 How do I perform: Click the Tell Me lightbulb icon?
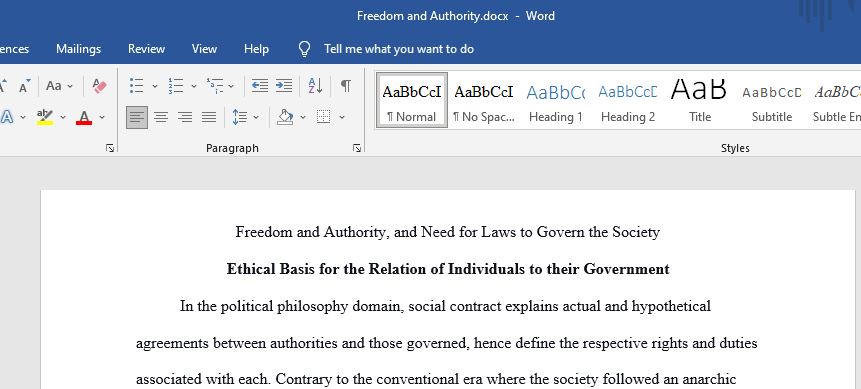[x=305, y=49]
